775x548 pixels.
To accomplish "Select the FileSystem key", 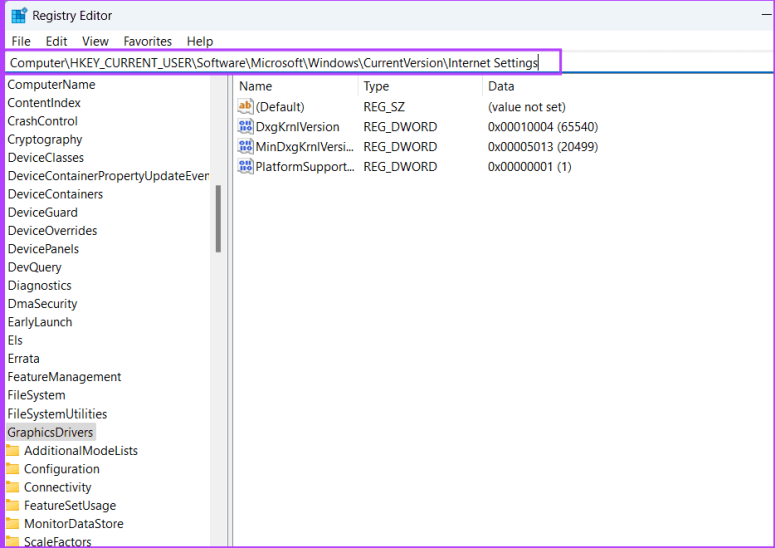I will pyautogui.click(x=37, y=395).
